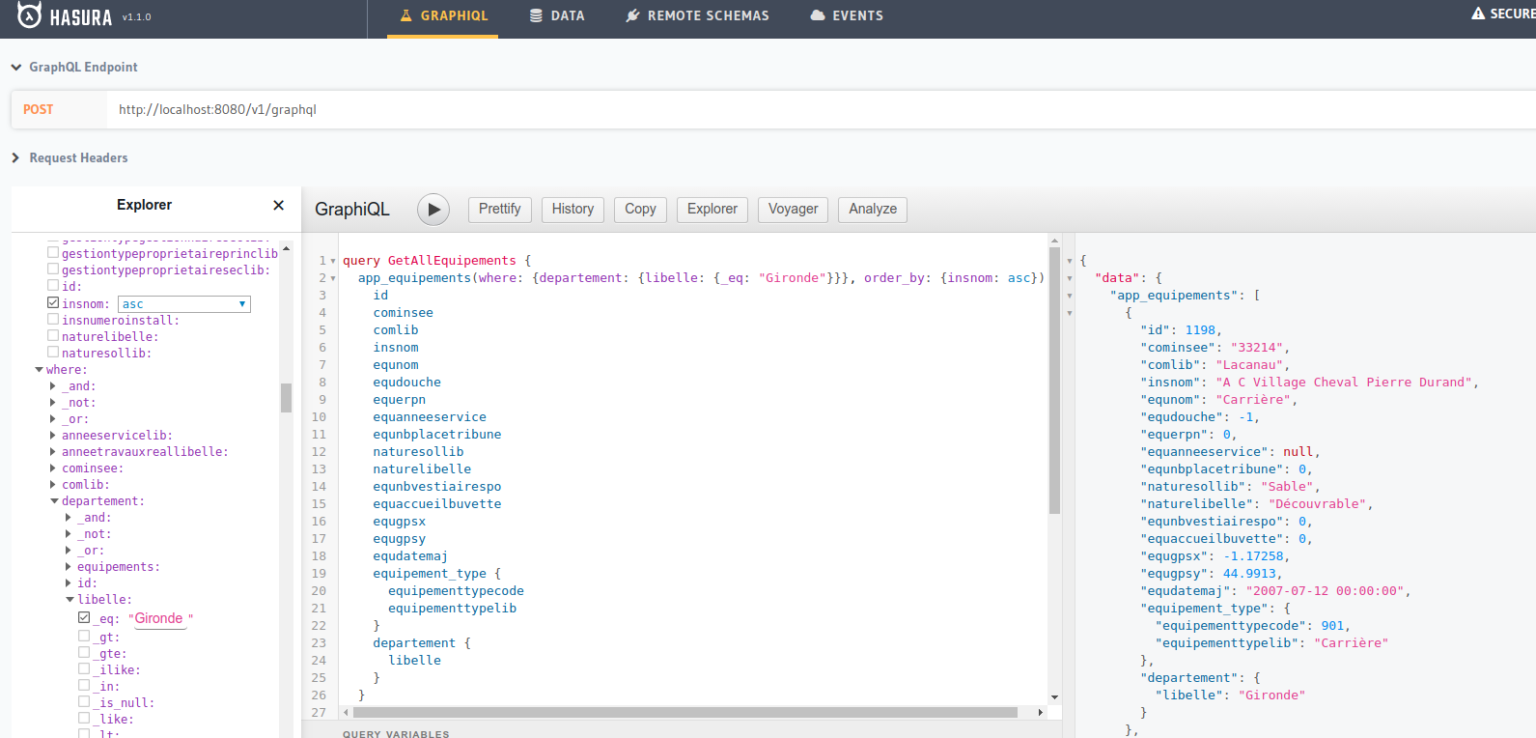This screenshot has width=1536, height=738.
Task: Open the EVENTS tab
Action: point(846,15)
